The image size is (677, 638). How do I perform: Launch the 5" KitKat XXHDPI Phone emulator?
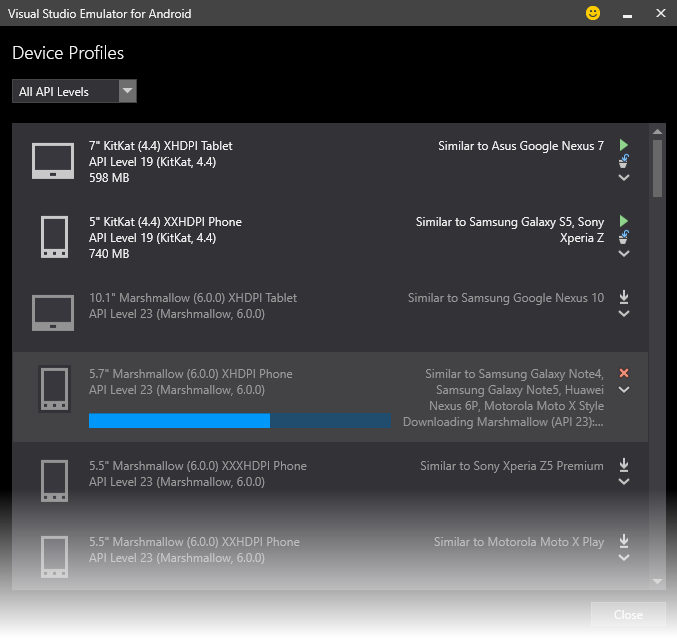624,221
